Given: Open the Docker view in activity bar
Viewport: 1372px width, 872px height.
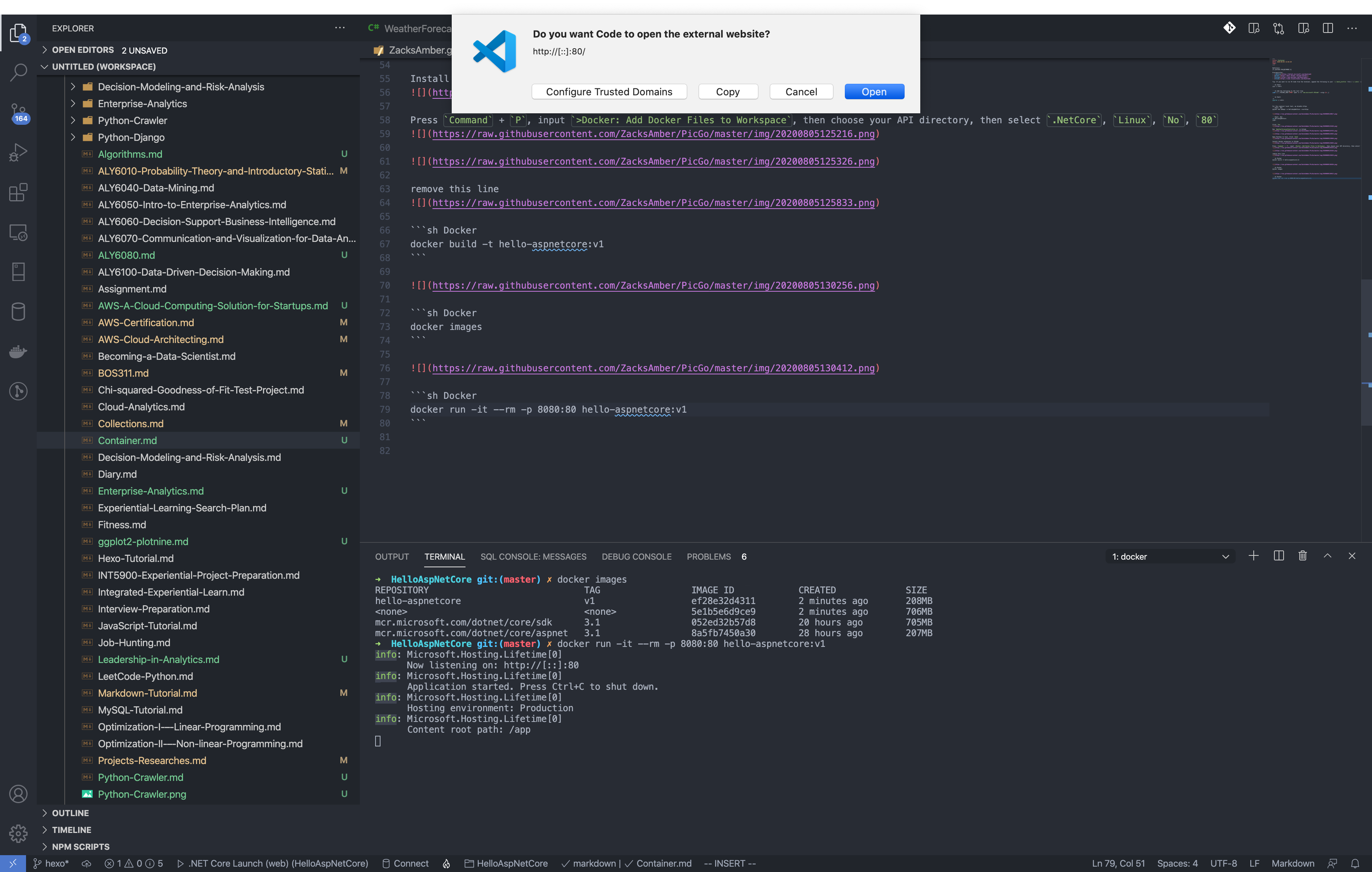Looking at the screenshot, I should tap(18, 351).
